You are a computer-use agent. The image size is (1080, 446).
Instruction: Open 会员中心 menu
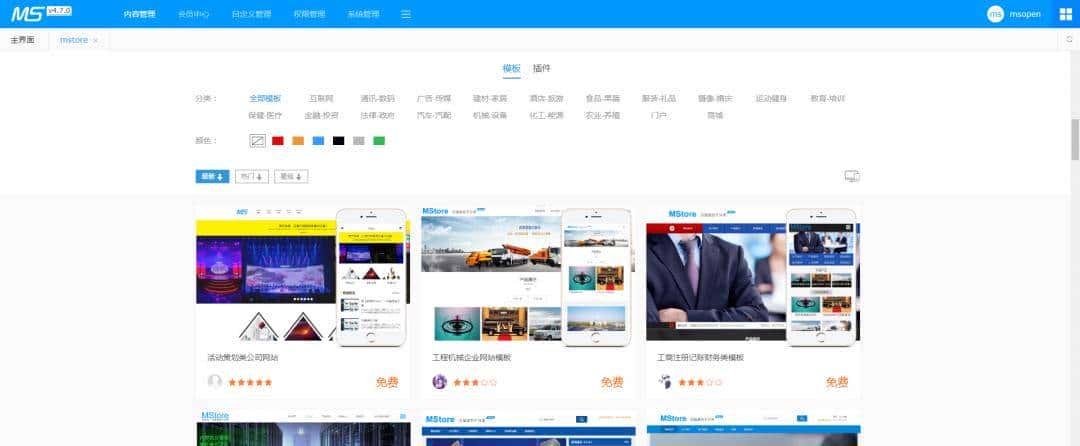tap(194, 14)
